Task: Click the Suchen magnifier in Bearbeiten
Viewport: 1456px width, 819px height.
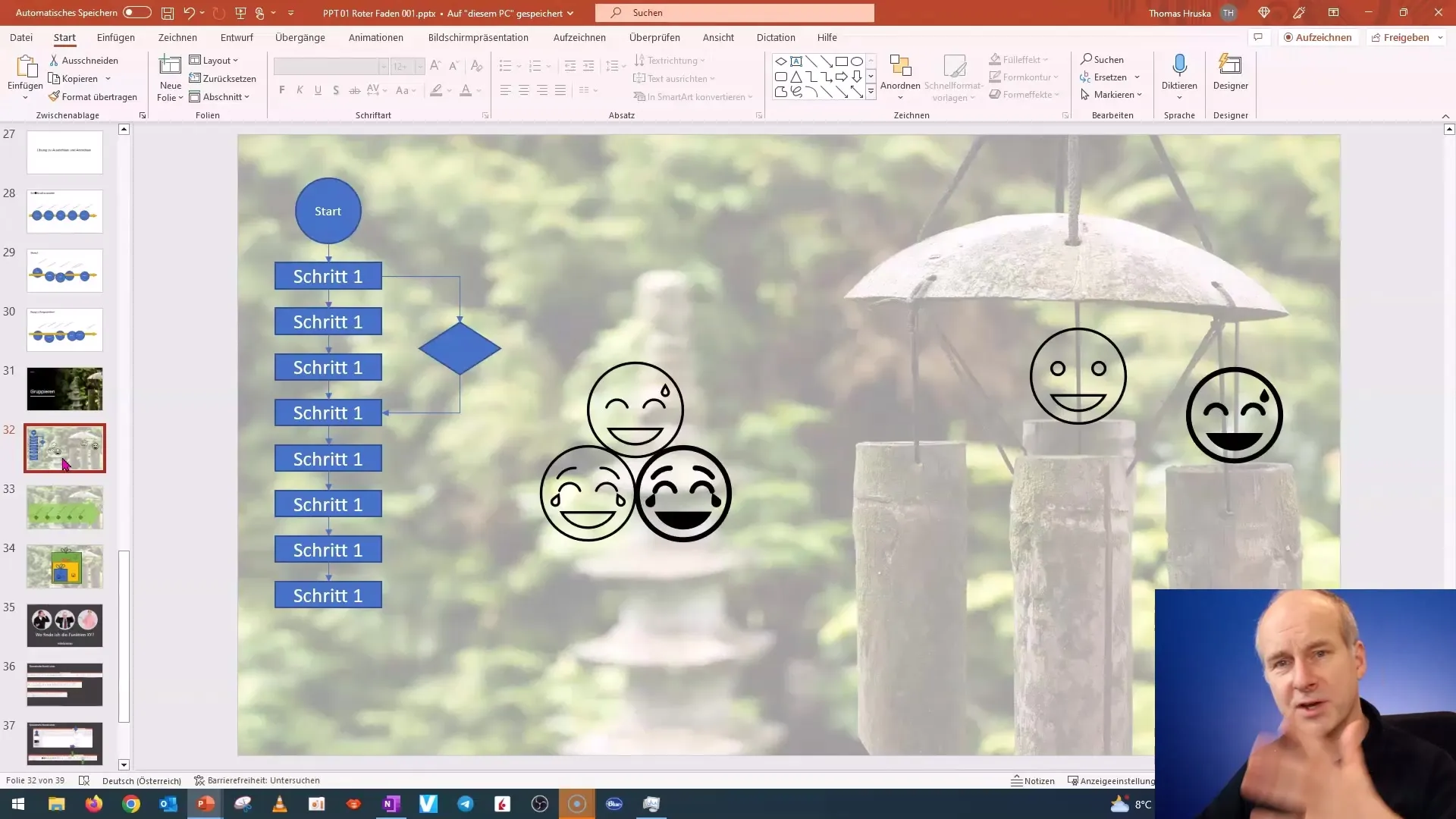Action: click(x=1102, y=59)
